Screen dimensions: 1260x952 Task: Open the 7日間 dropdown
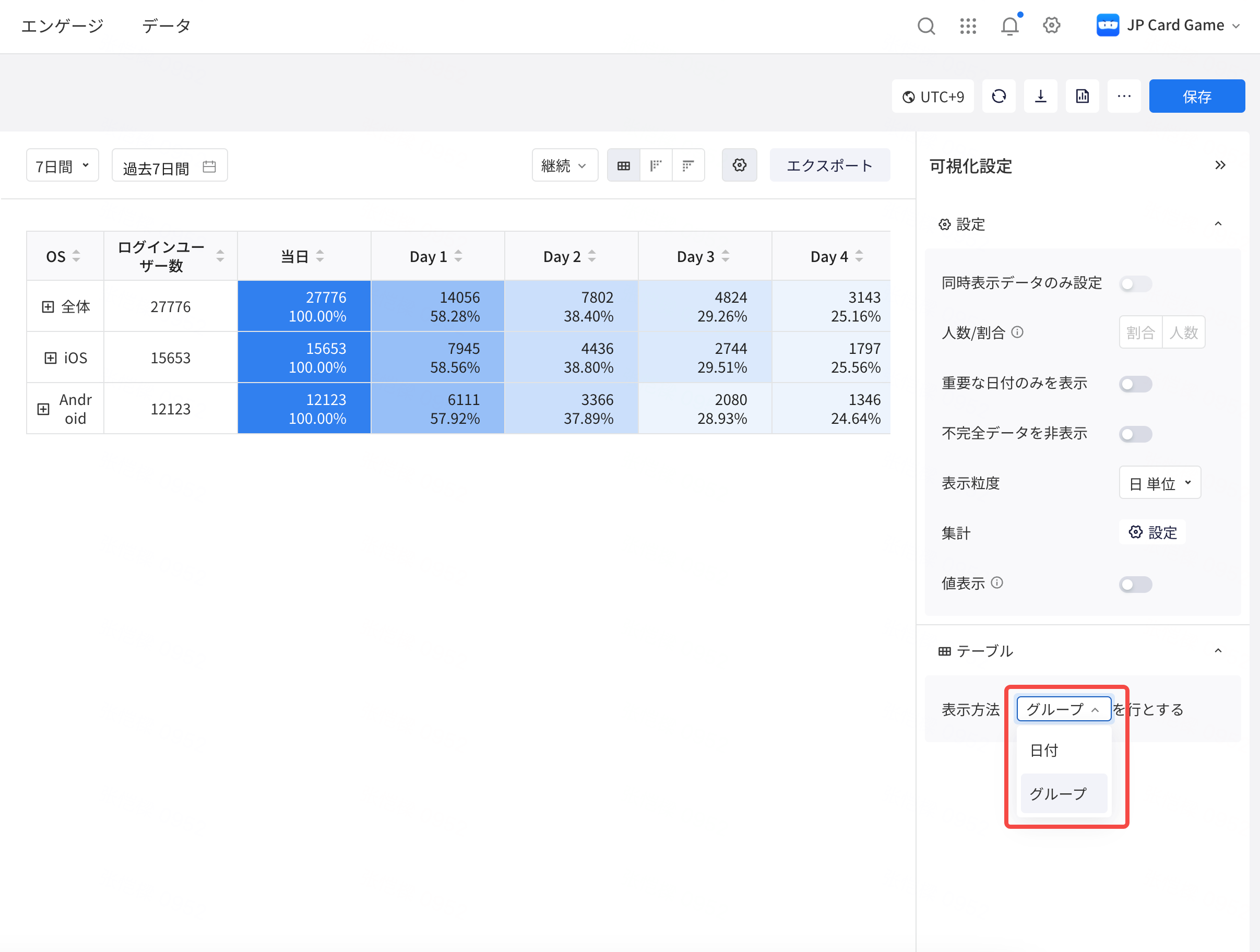[x=63, y=166]
